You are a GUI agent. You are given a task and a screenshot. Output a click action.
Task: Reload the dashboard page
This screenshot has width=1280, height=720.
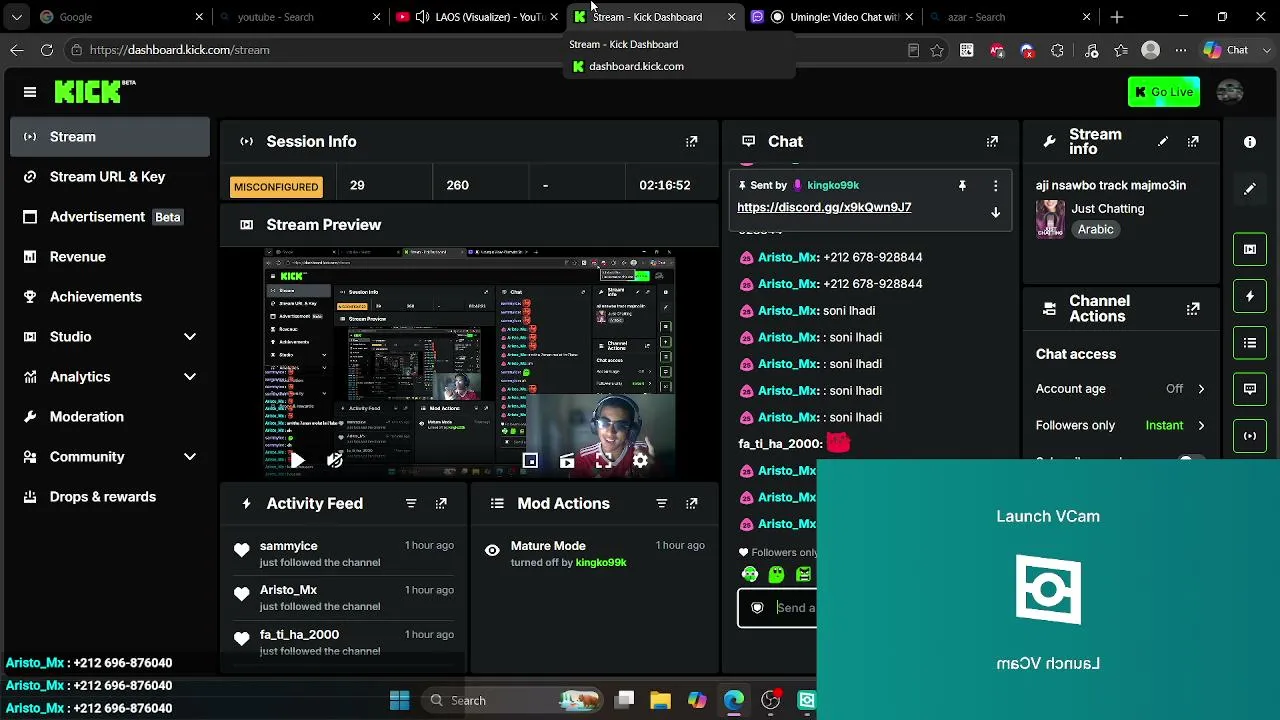47,50
